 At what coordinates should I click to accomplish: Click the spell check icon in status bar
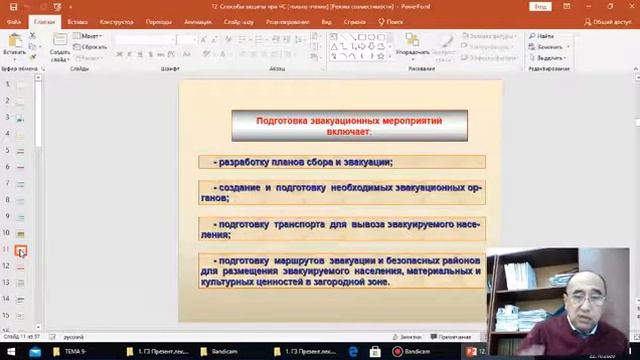52,337
